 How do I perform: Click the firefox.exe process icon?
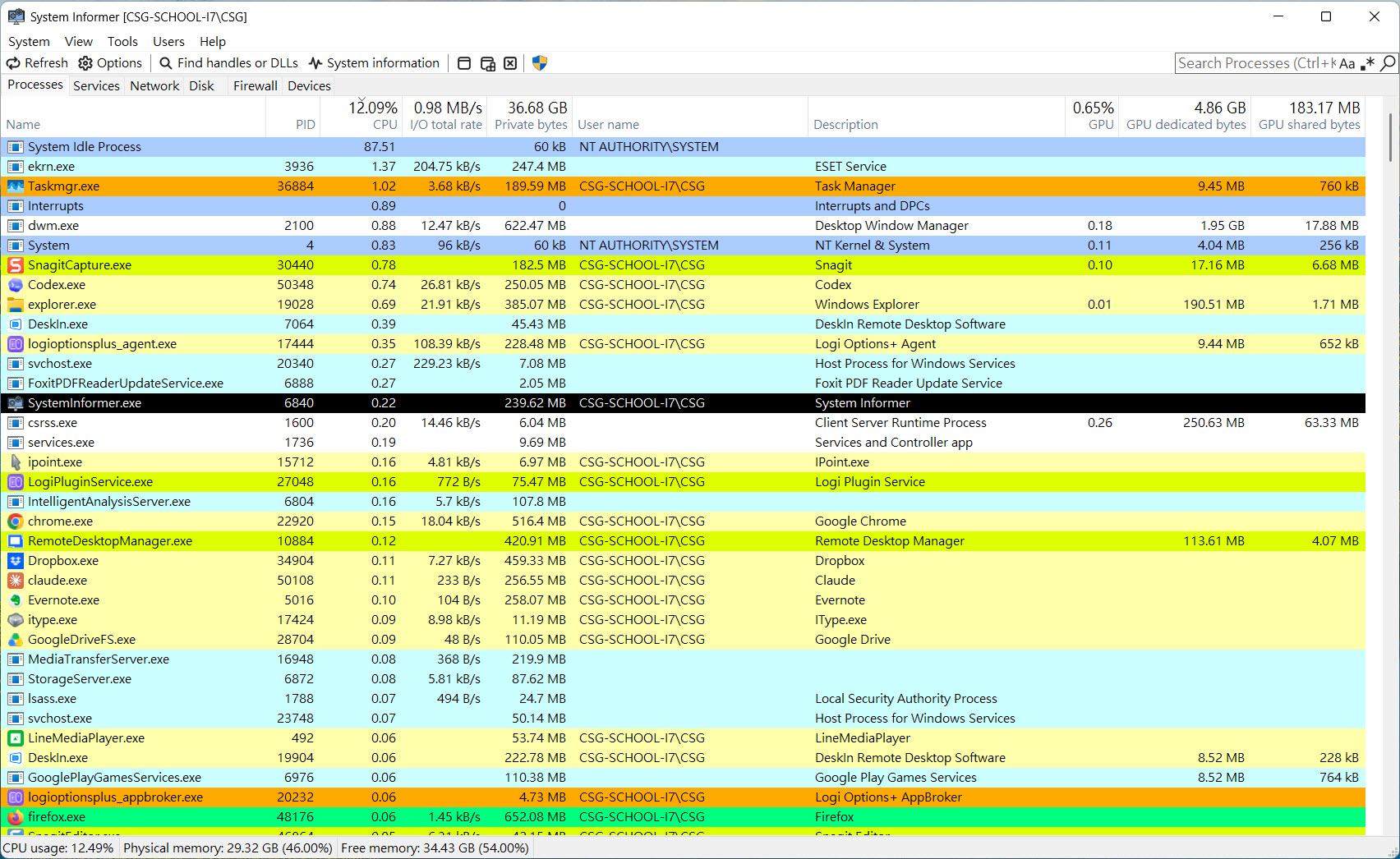click(x=15, y=817)
